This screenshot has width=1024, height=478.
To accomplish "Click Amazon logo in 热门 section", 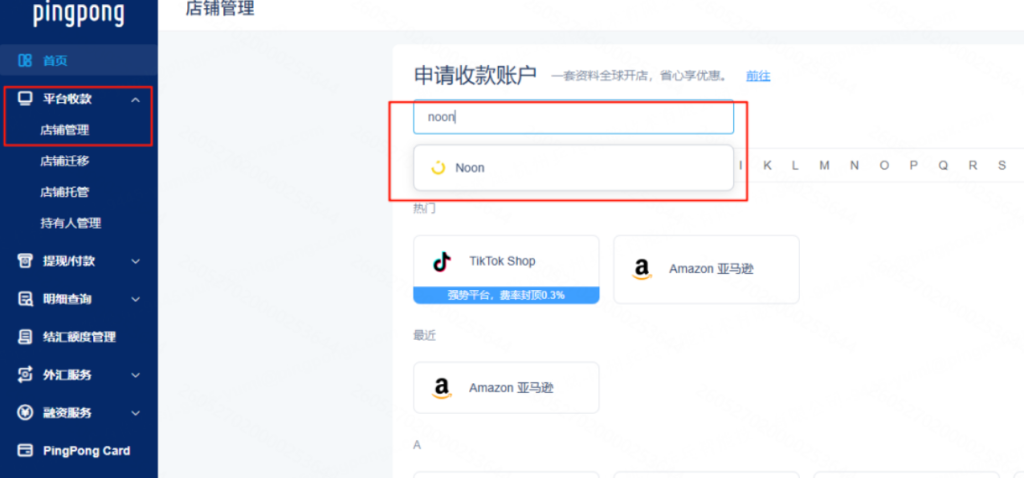I will click(642, 269).
